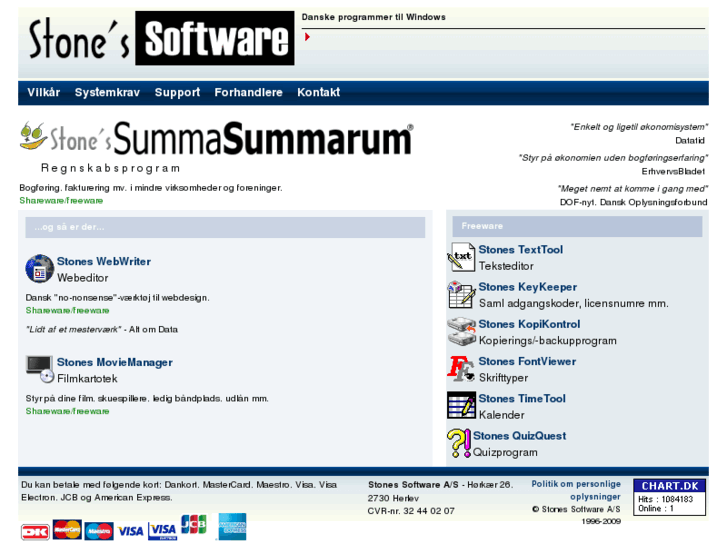
Task: Open the Forhandlere menu item
Action: coord(248,92)
